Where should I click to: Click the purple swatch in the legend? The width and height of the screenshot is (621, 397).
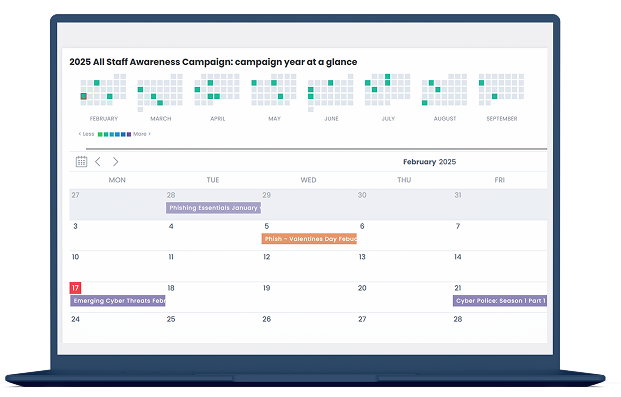click(129, 134)
